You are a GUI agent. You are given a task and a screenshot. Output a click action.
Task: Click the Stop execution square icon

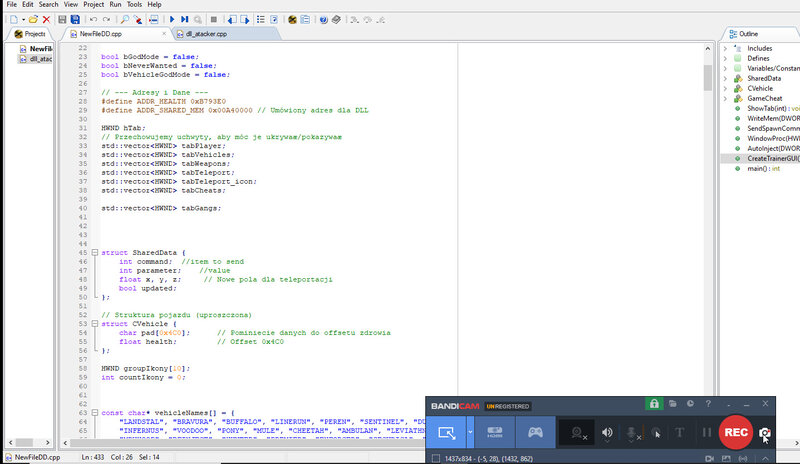pos(214,19)
